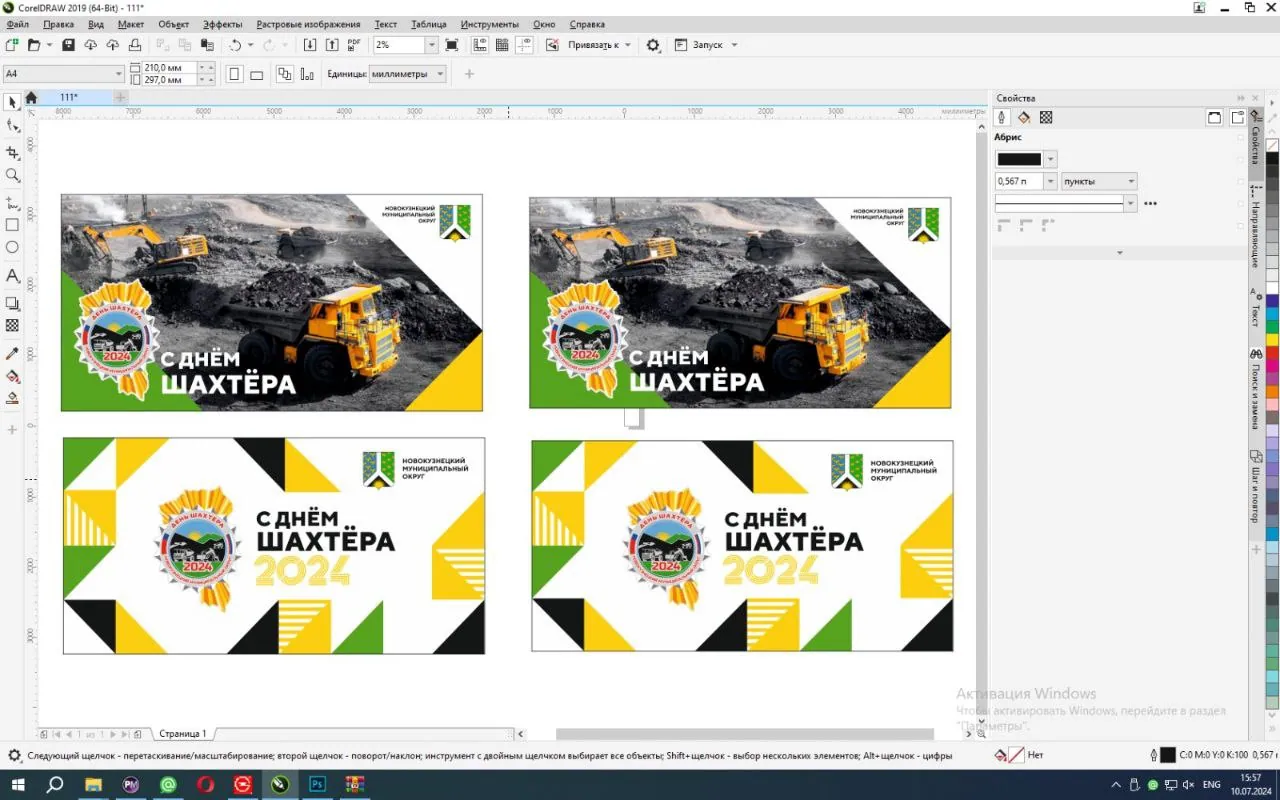This screenshot has width=1280, height=800.
Task: Select the Zoom magnifier tool
Action: [12, 175]
